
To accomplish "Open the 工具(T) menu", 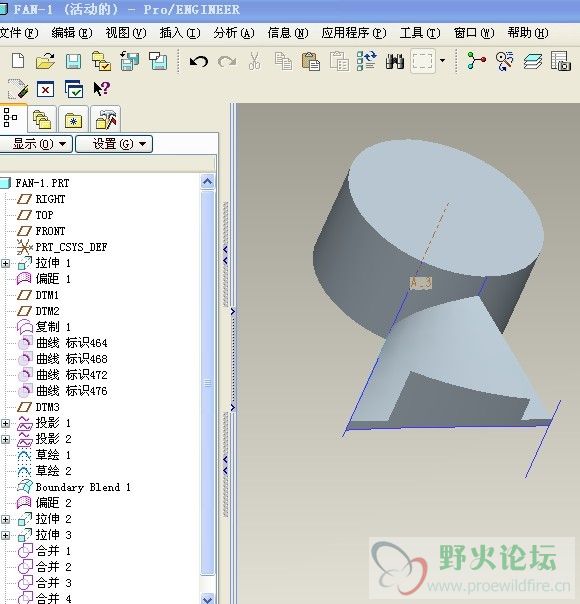I will pos(420,33).
